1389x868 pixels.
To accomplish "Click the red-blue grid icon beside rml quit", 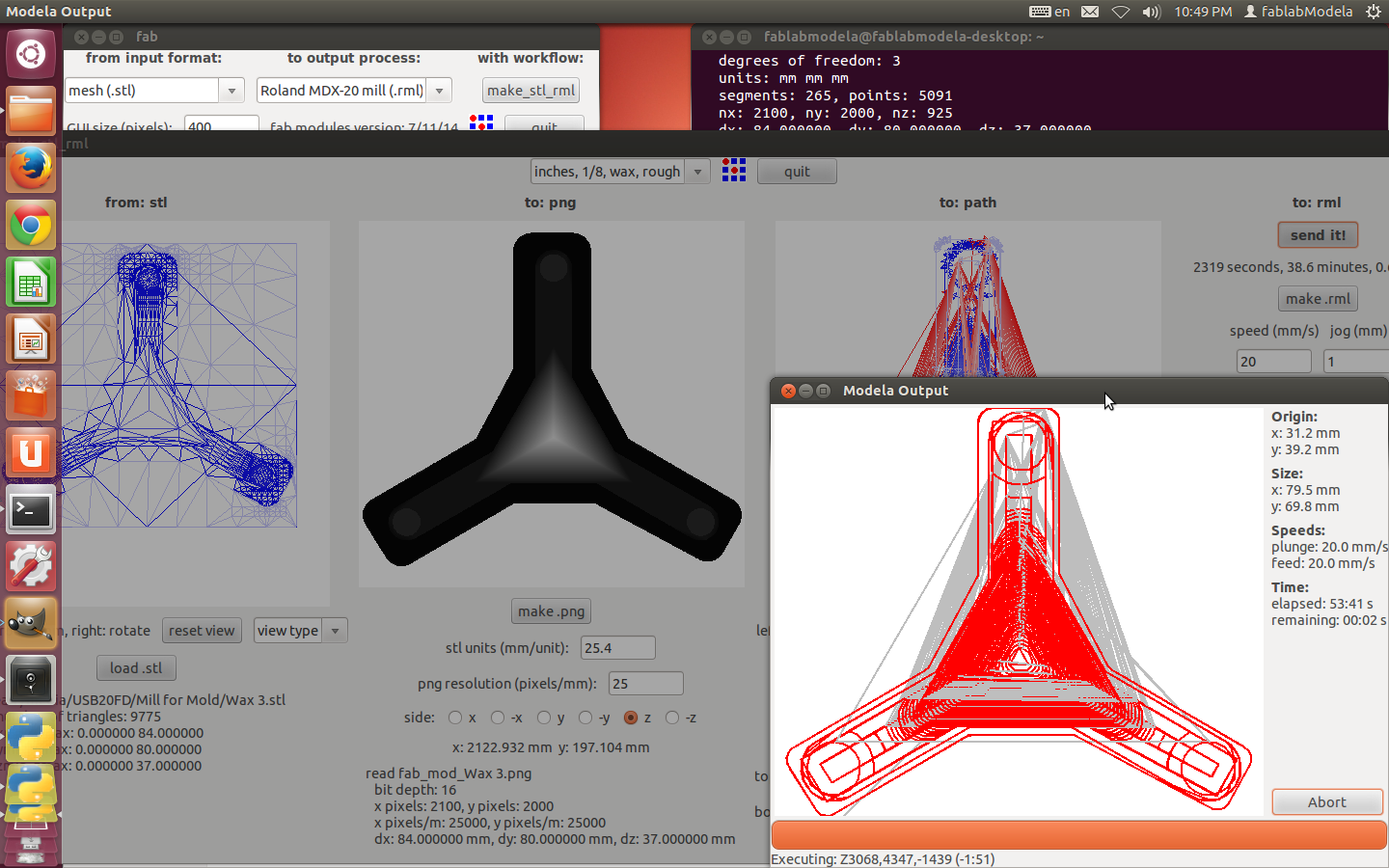I will coord(734,171).
